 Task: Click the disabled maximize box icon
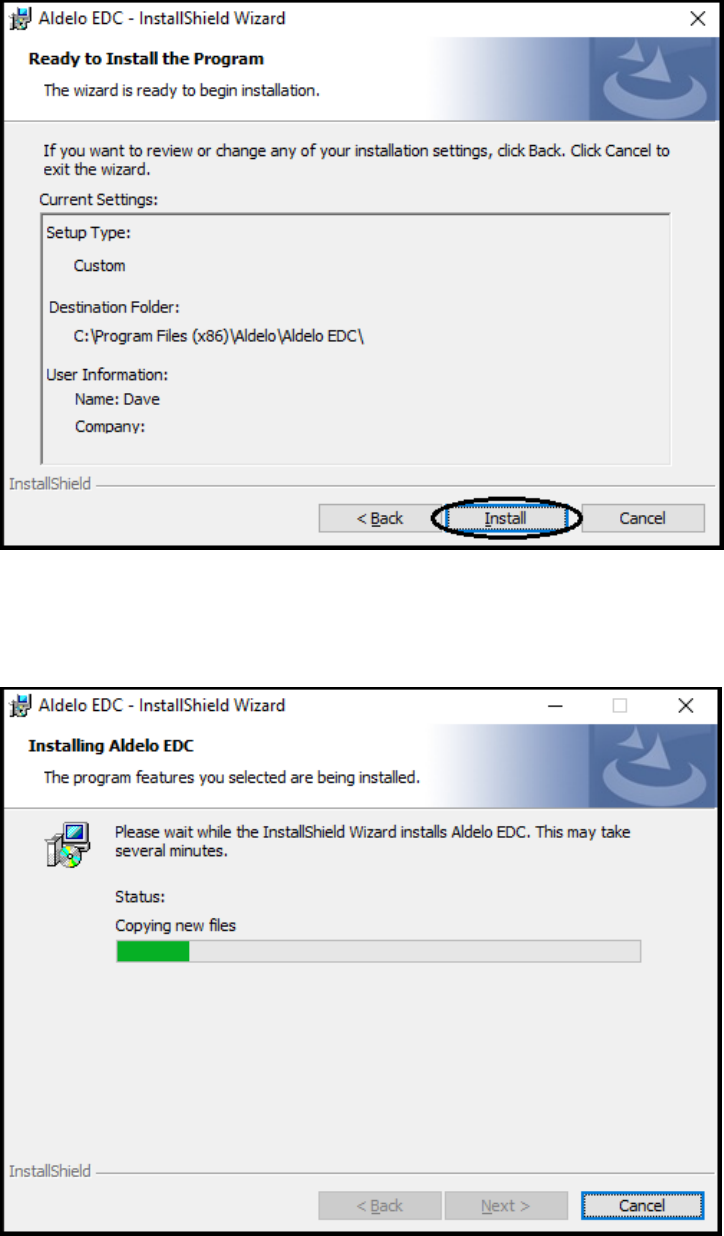[x=620, y=705]
